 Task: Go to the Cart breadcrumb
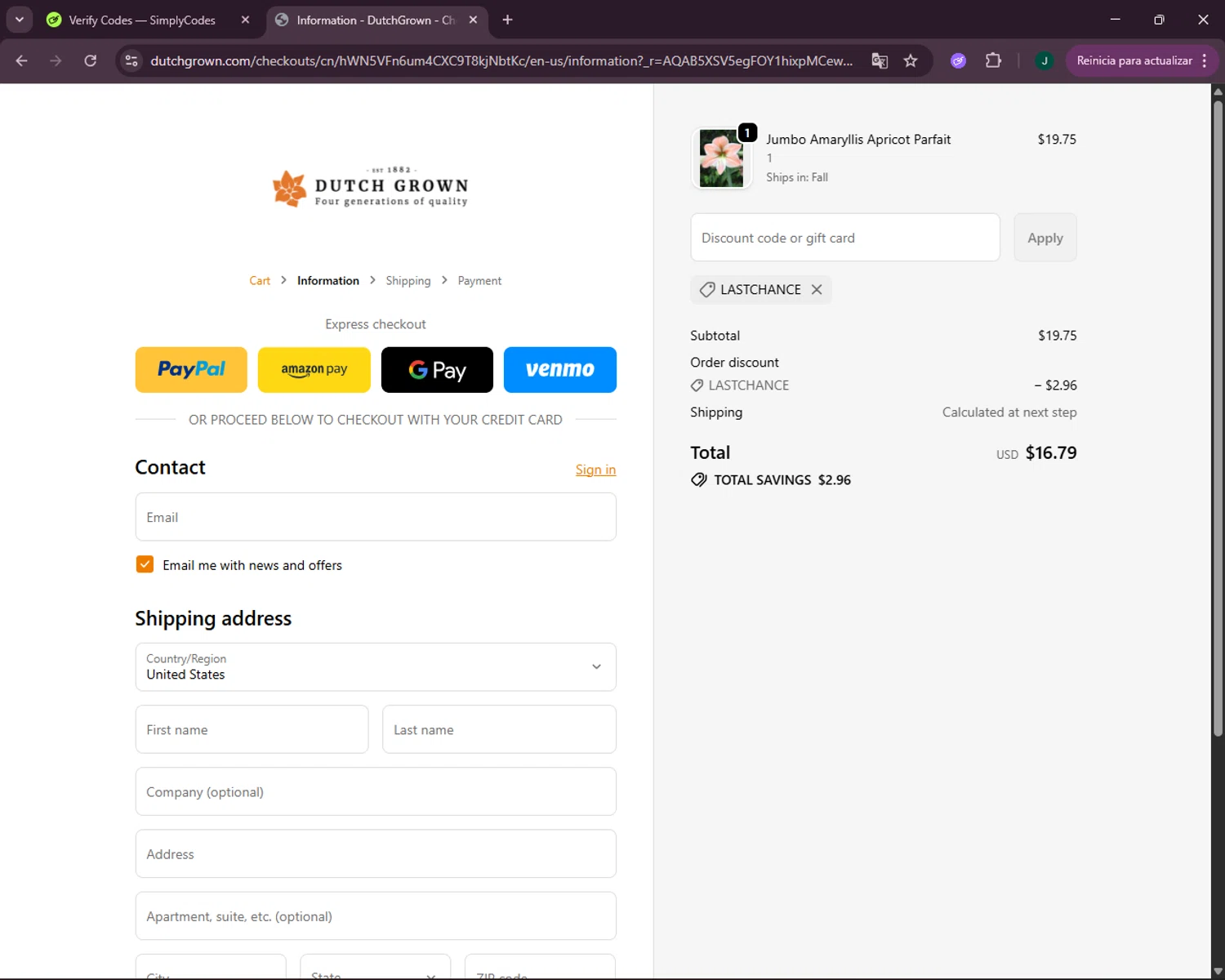pyautogui.click(x=260, y=280)
